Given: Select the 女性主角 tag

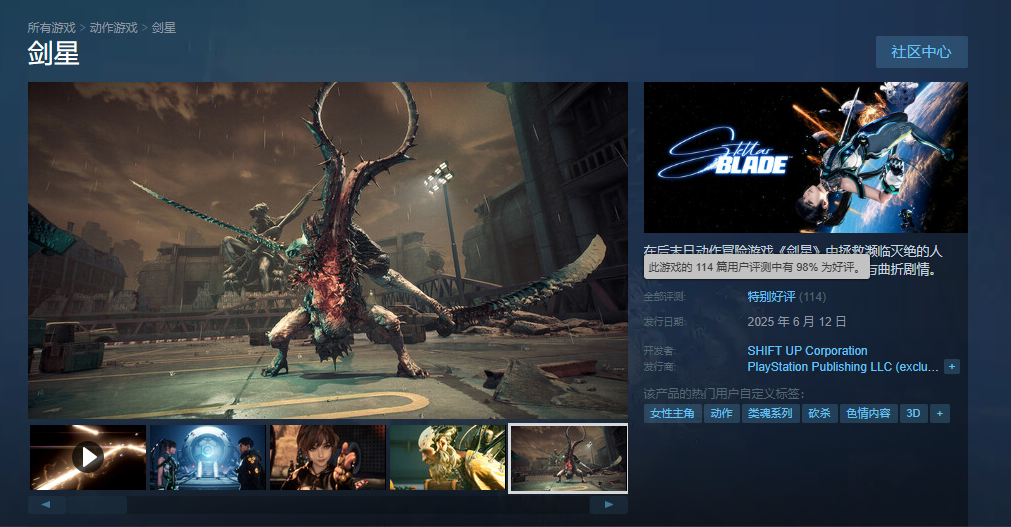Looking at the screenshot, I should pos(672,413).
